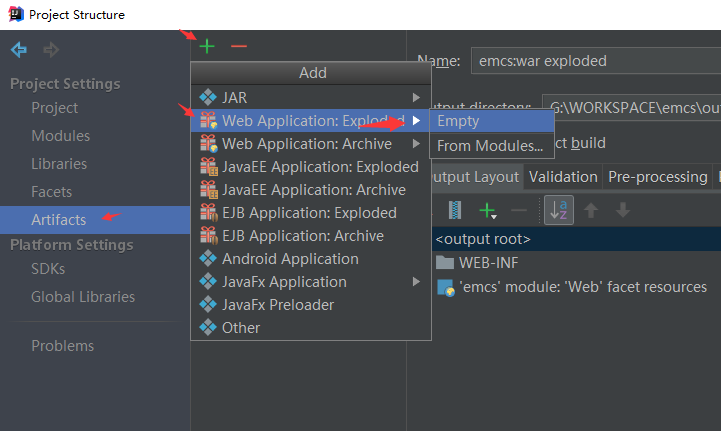This screenshot has width=721, height=431.
Task: Choose From Modules... in the submenu
Action: click(x=492, y=146)
